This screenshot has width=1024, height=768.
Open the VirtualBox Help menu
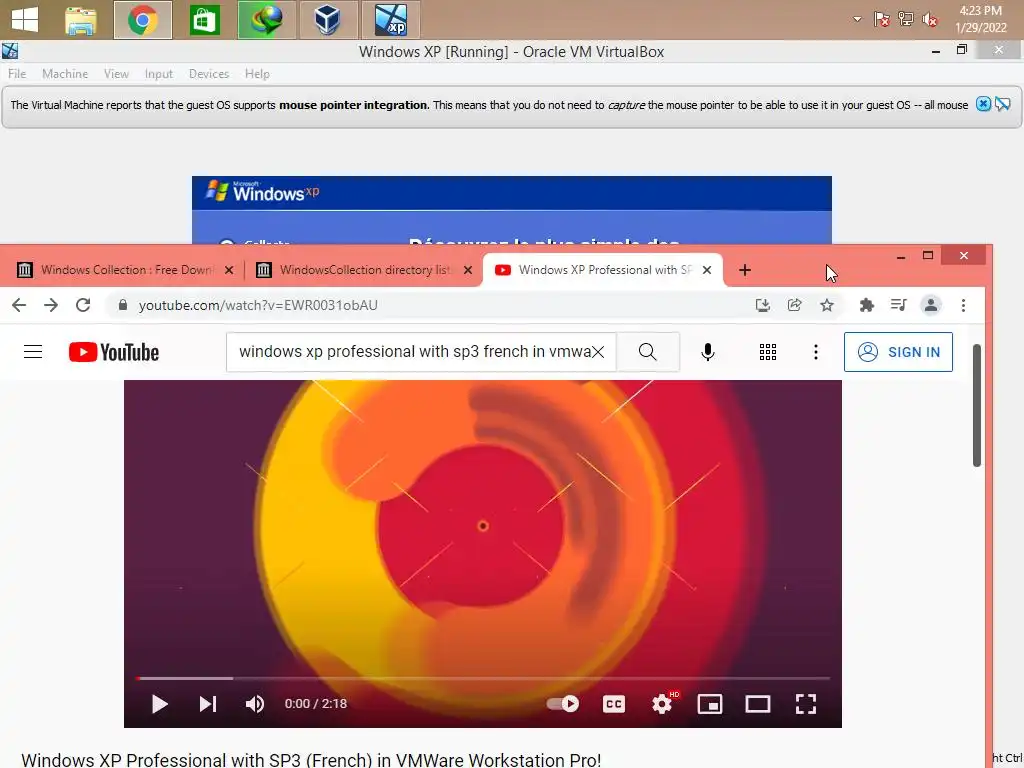click(257, 74)
